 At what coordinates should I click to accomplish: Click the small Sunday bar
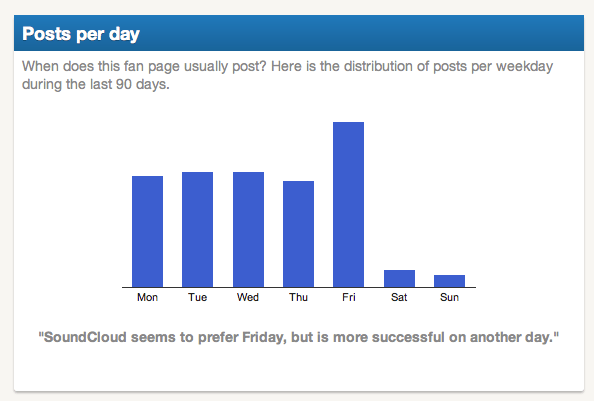pos(449,281)
